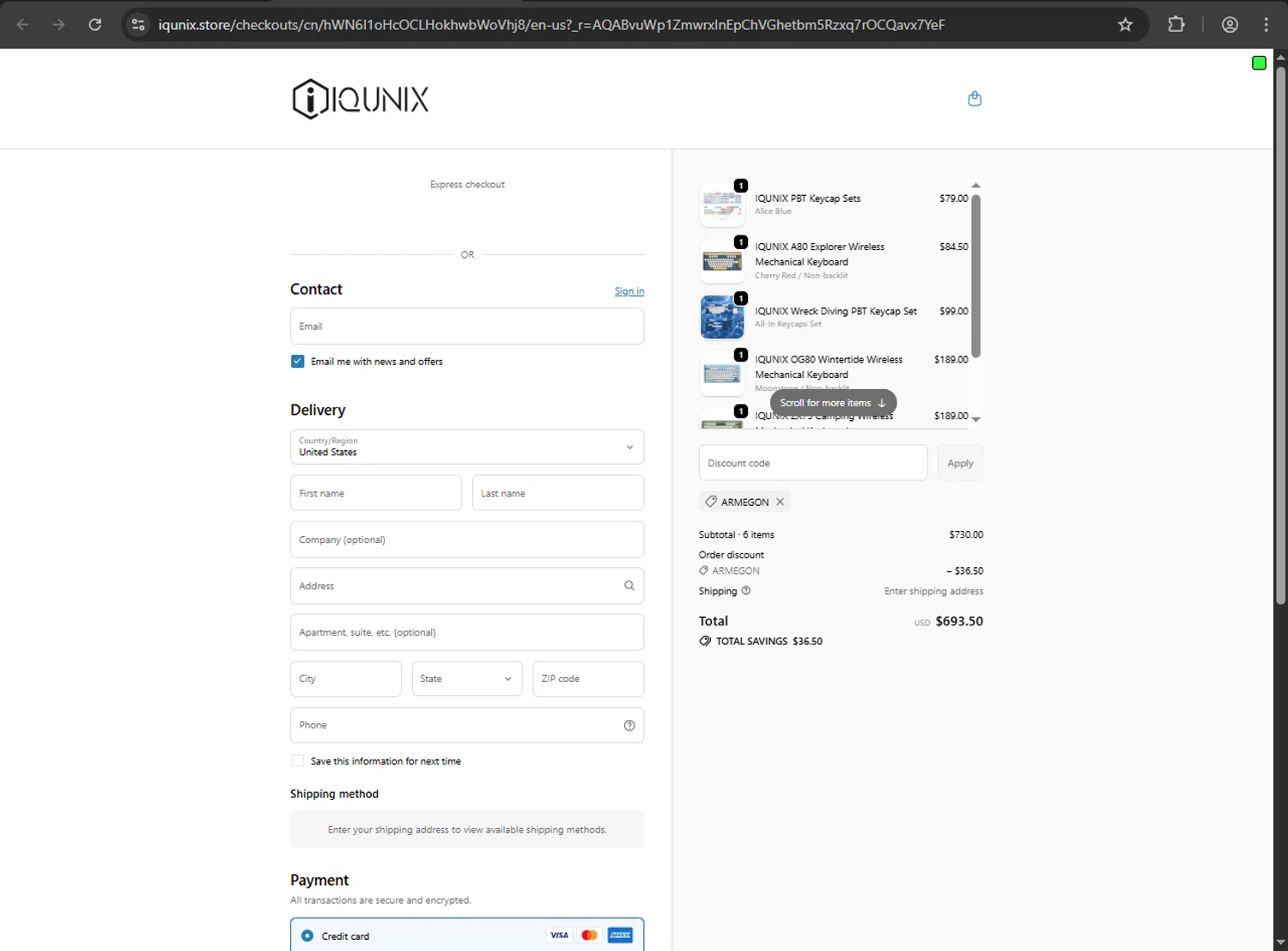Click the order list scroll-down arrow
Viewport: 1288px width, 951px height.
[975, 419]
